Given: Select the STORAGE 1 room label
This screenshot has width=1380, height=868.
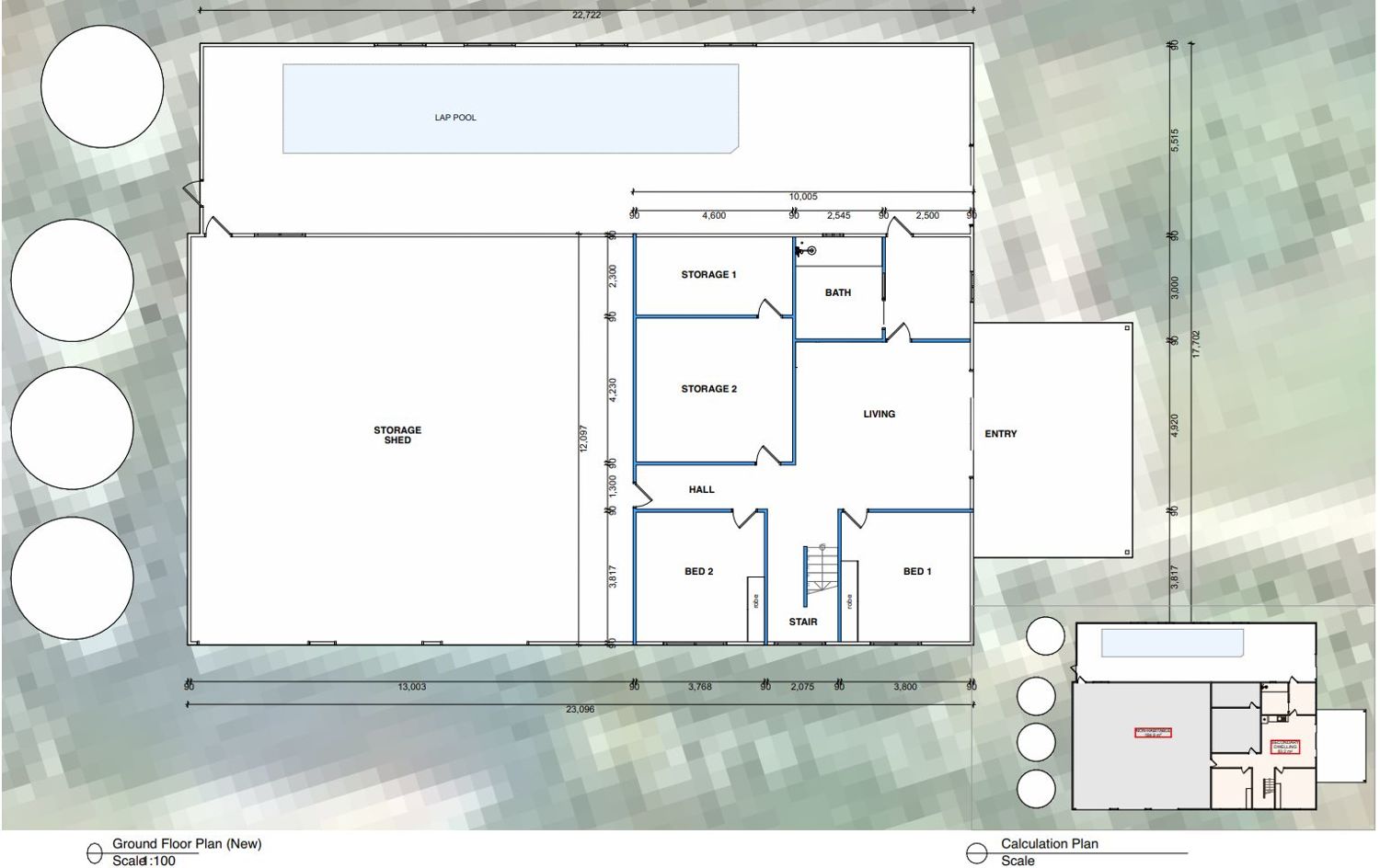Looking at the screenshot, I should pyautogui.click(x=708, y=274).
